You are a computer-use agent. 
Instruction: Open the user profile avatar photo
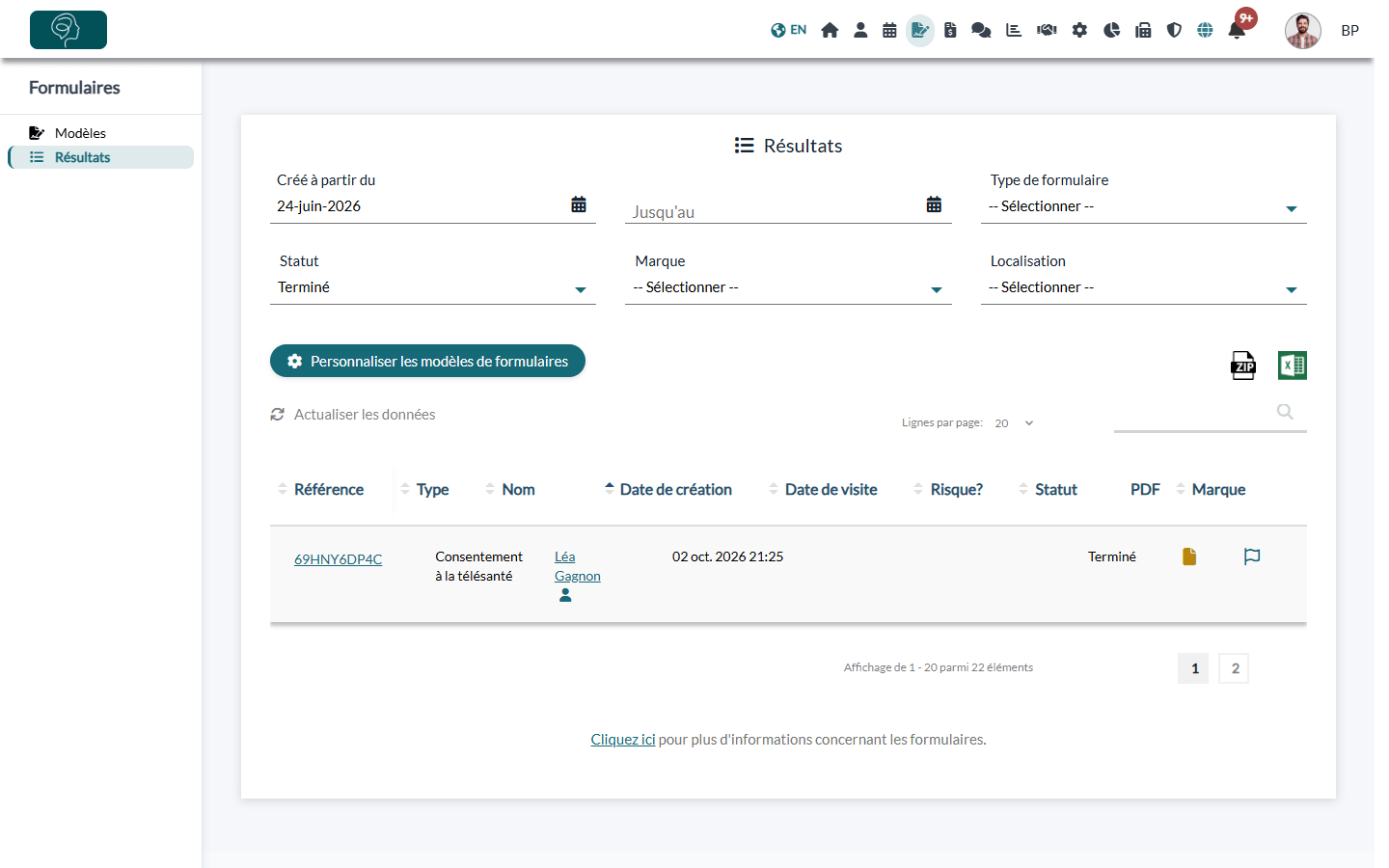[1302, 31]
